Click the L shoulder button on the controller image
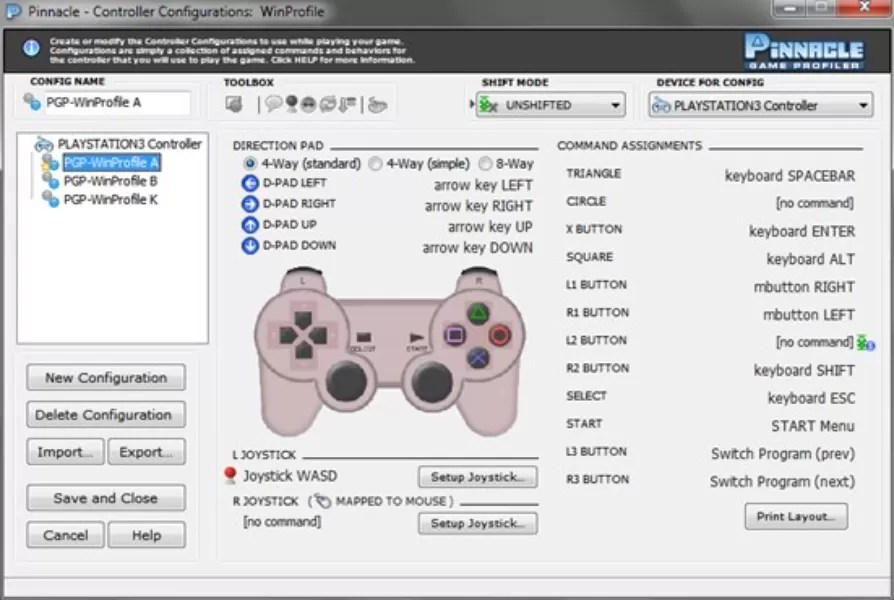The height and width of the screenshot is (600, 894). point(303,278)
